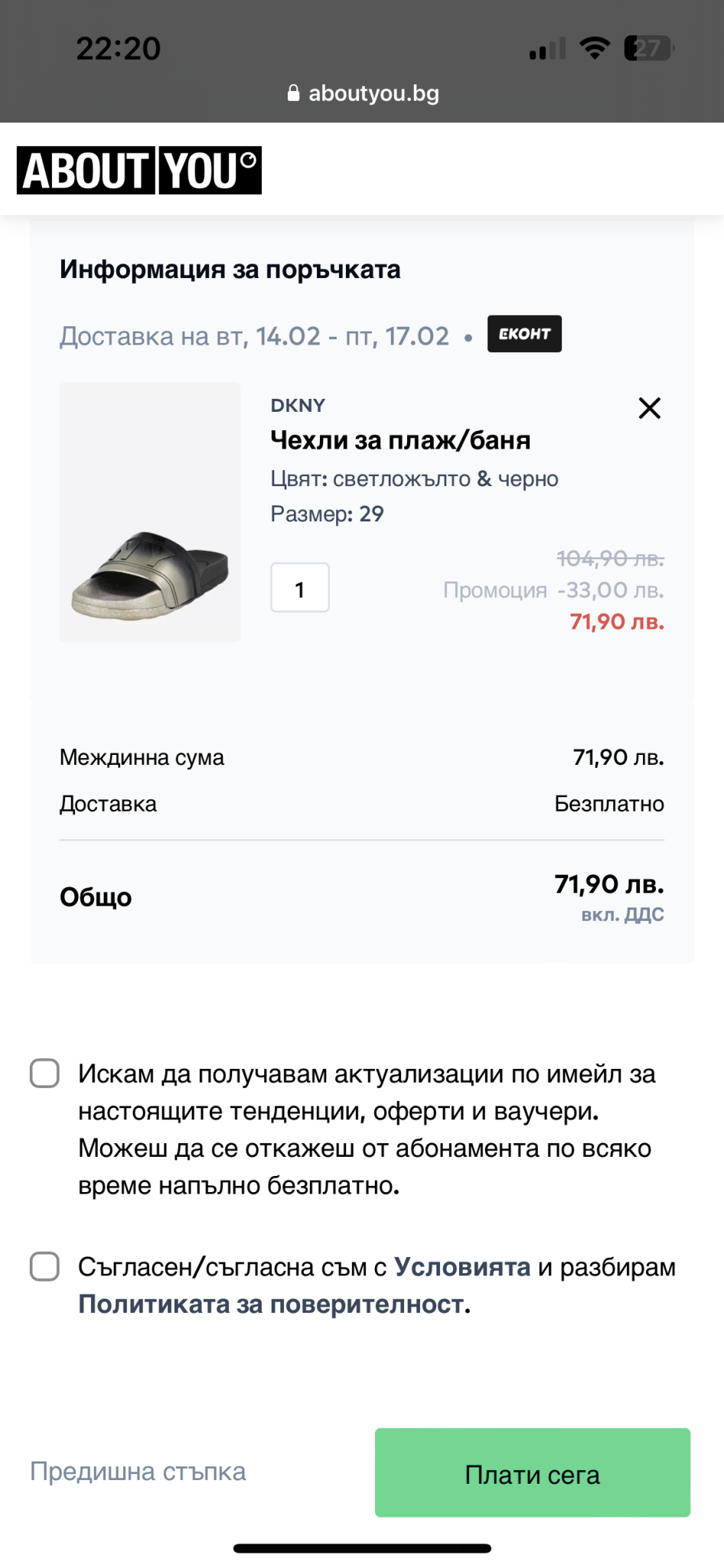Accept the terms and privacy checkbox

point(44,1266)
